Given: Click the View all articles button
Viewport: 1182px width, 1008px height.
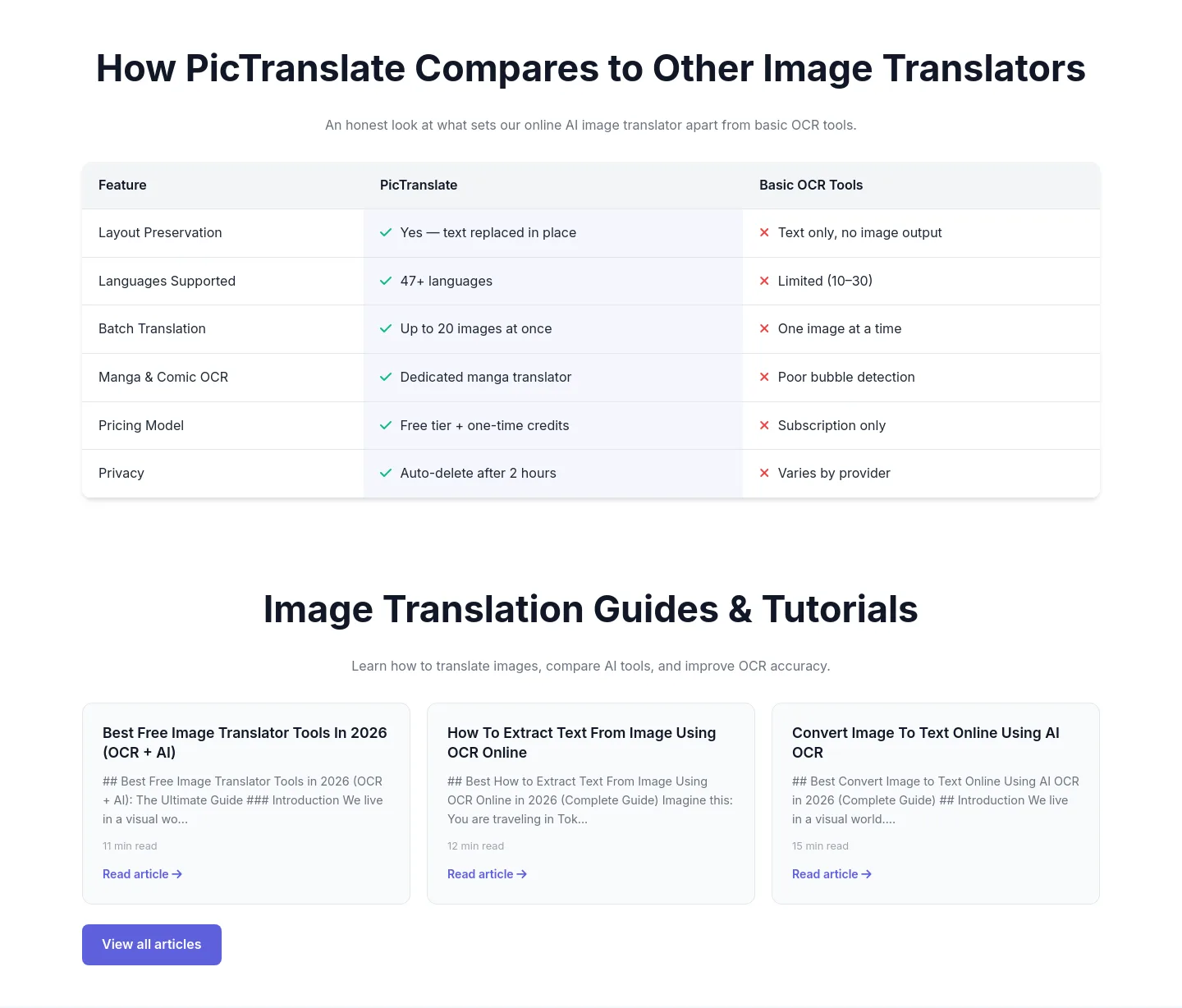Looking at the screenshot, I should (x=152, y=945).
